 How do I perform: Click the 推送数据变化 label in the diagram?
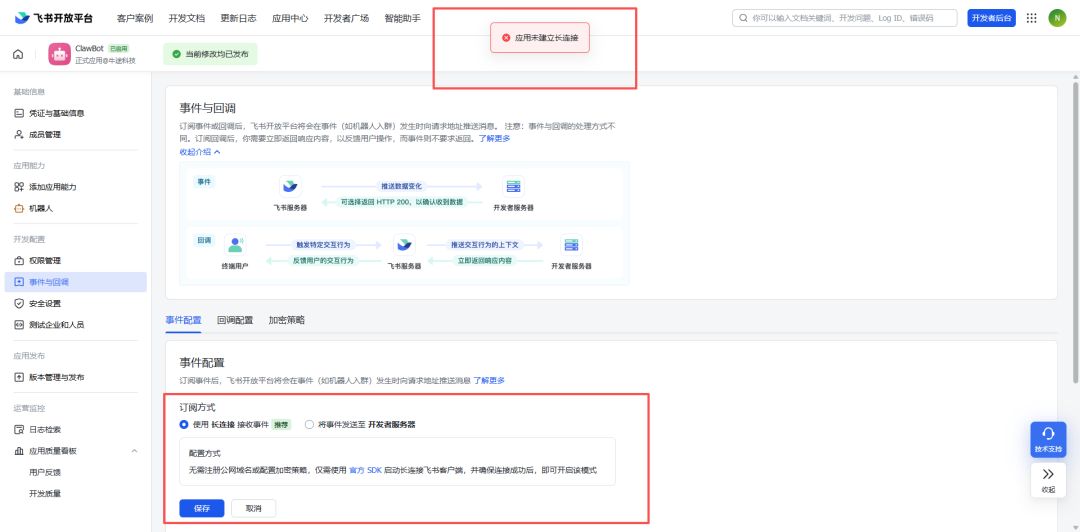pos(402,187)
